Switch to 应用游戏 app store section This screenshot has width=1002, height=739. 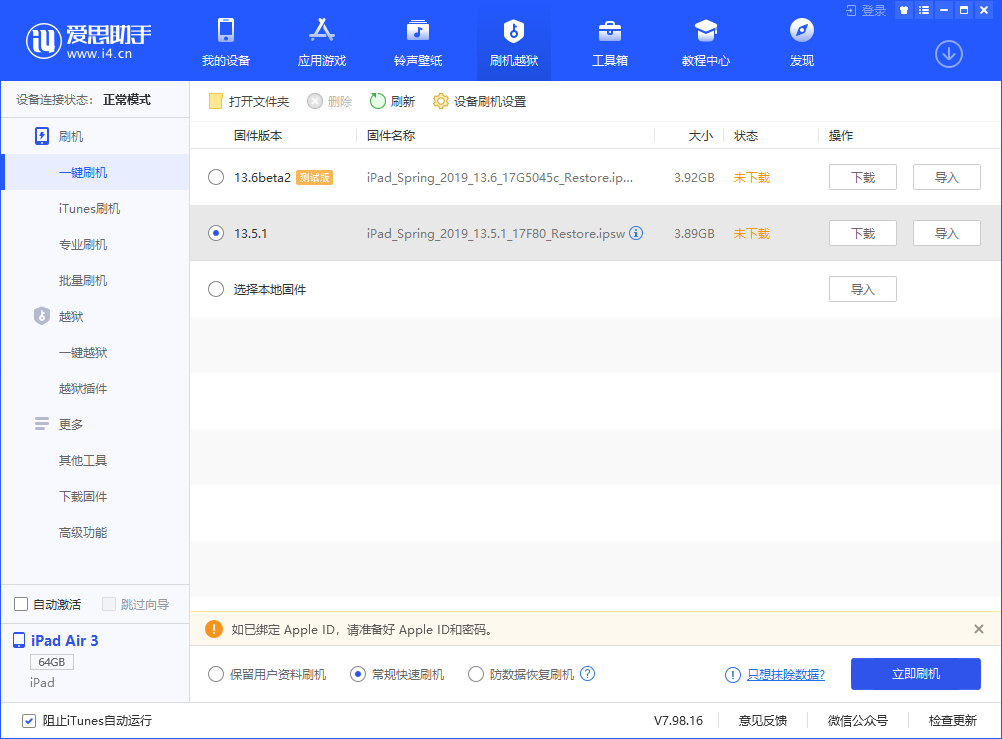[x=321, y=42]
